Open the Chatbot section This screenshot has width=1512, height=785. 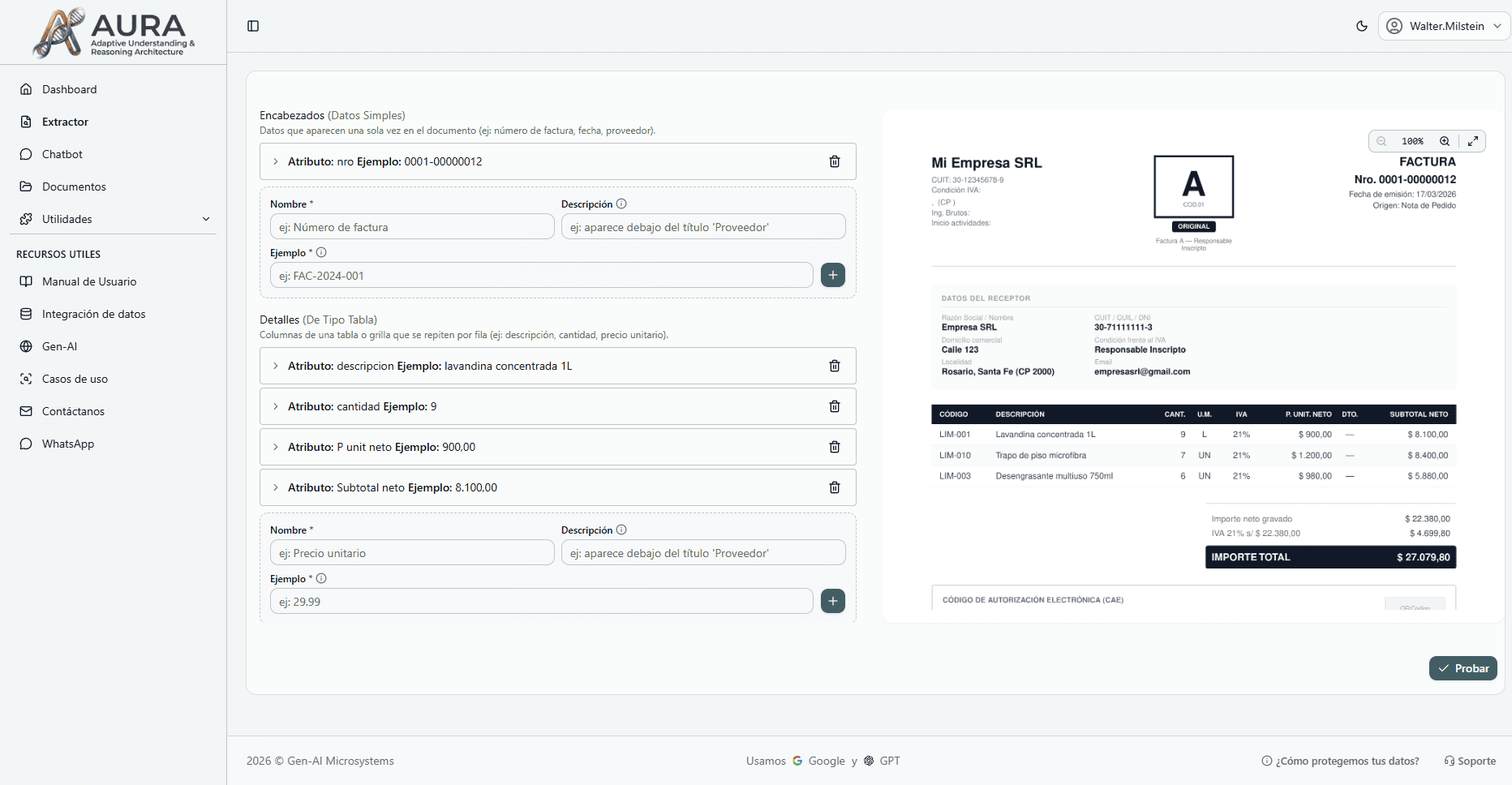(x=62, y=154)
